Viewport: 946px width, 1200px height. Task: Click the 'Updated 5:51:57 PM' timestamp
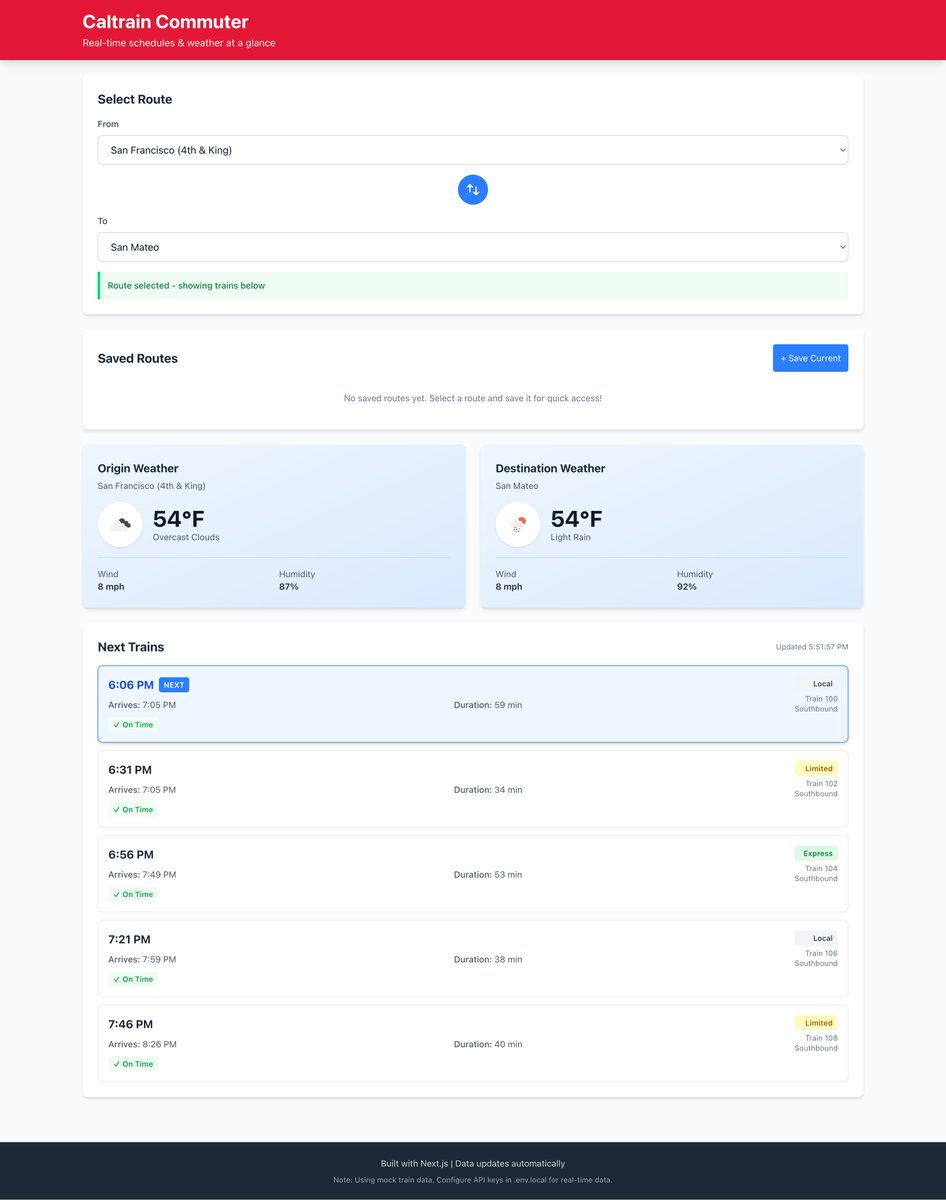tap(812, 647)
